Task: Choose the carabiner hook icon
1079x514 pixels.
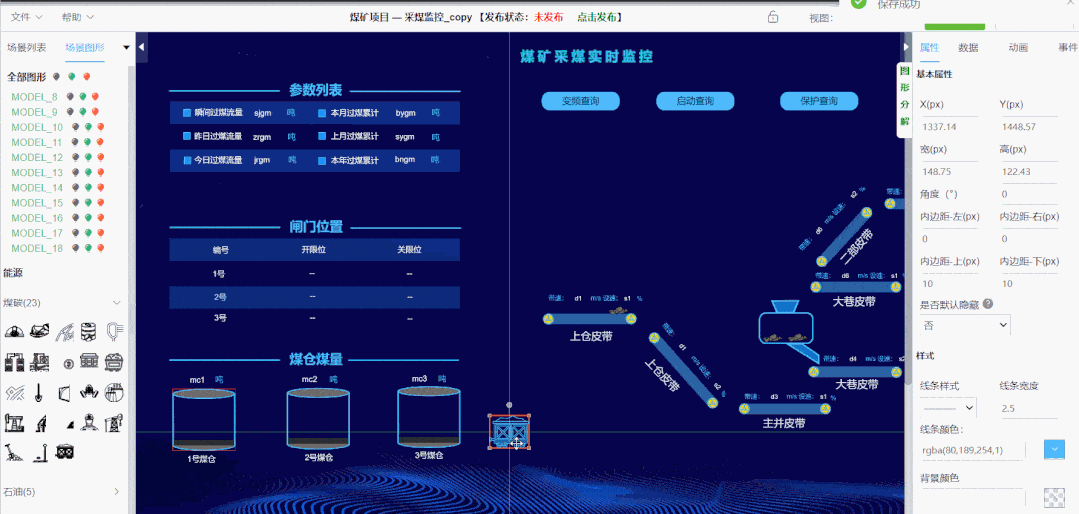Action: tap(114, 332)
